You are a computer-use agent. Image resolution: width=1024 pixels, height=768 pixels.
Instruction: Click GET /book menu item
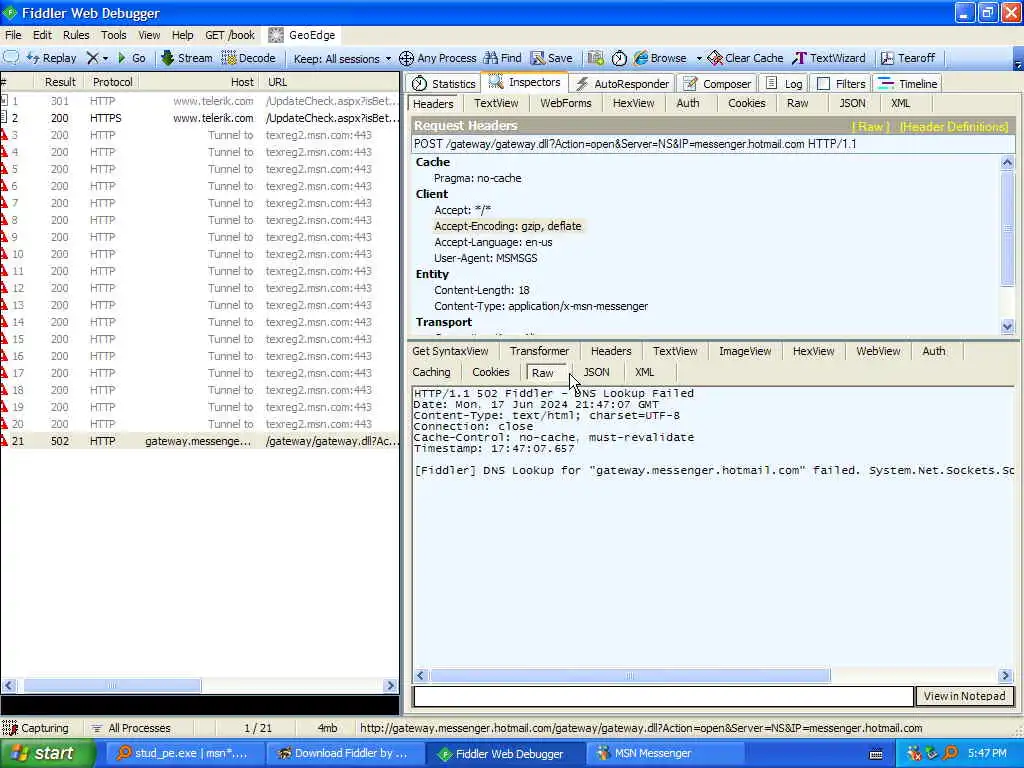(229, 35)
